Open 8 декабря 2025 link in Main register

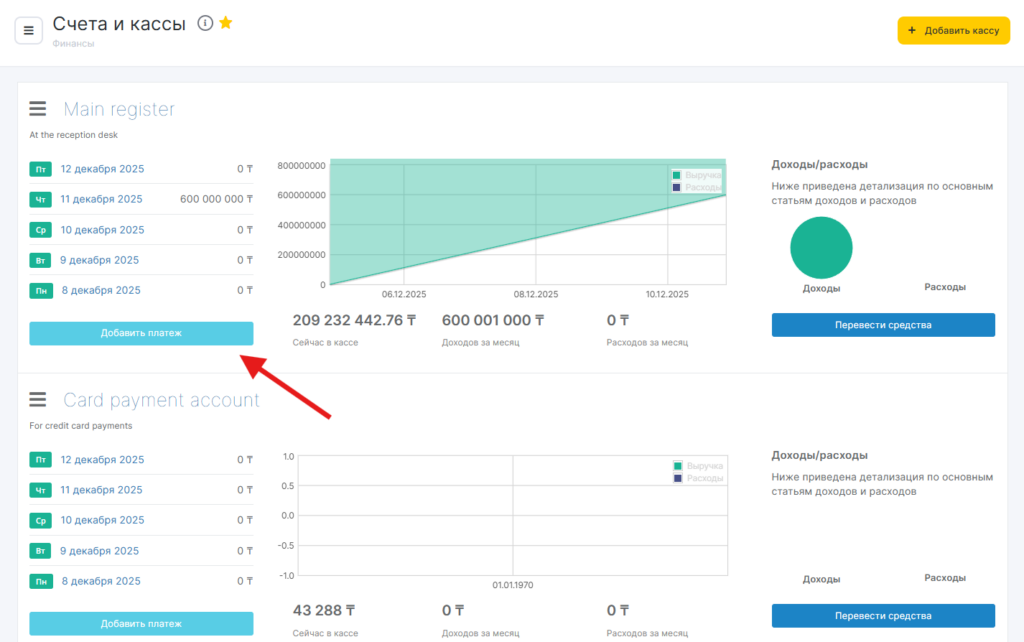100,290
